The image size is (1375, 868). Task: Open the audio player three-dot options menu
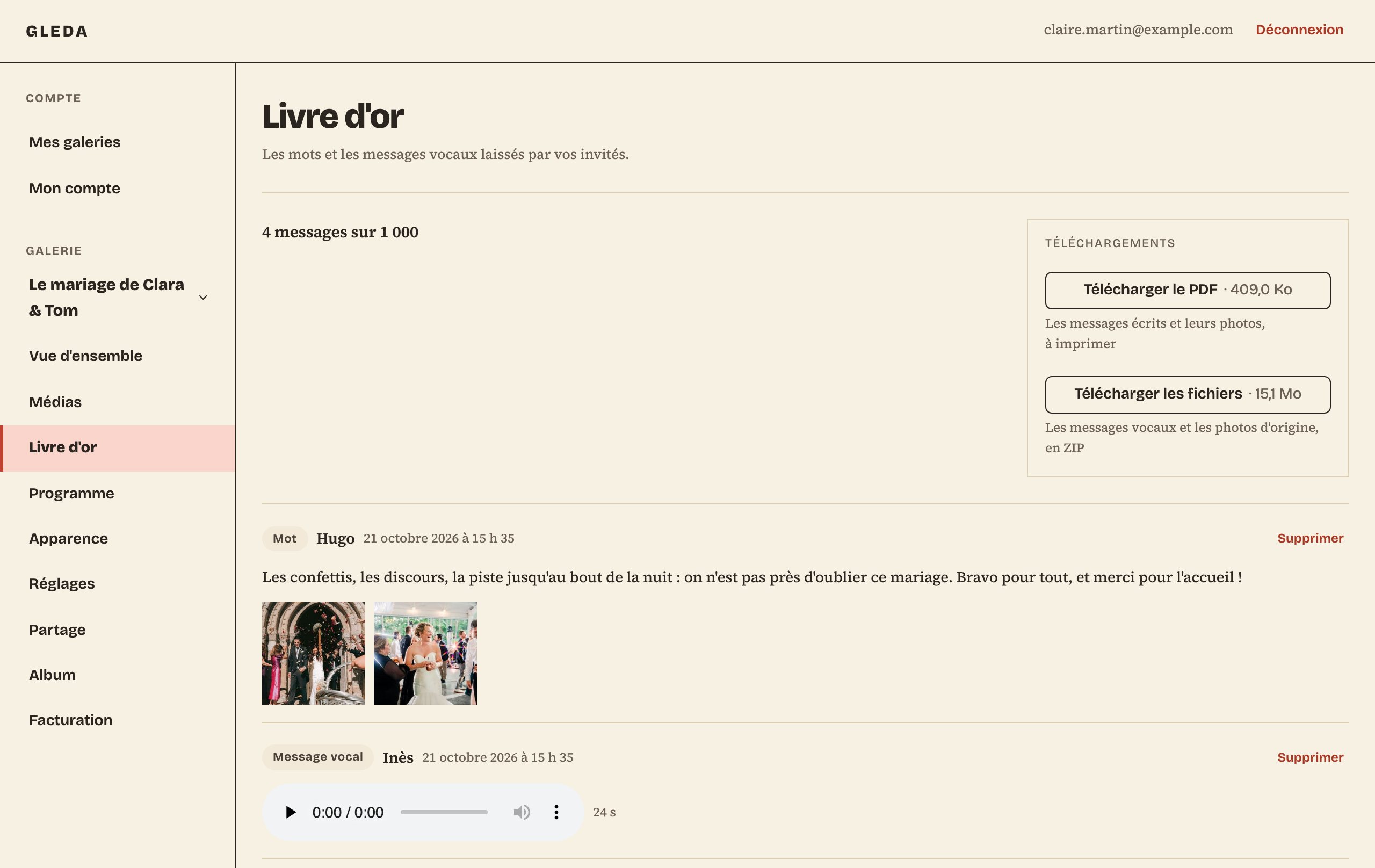click(x=556, y=812)
